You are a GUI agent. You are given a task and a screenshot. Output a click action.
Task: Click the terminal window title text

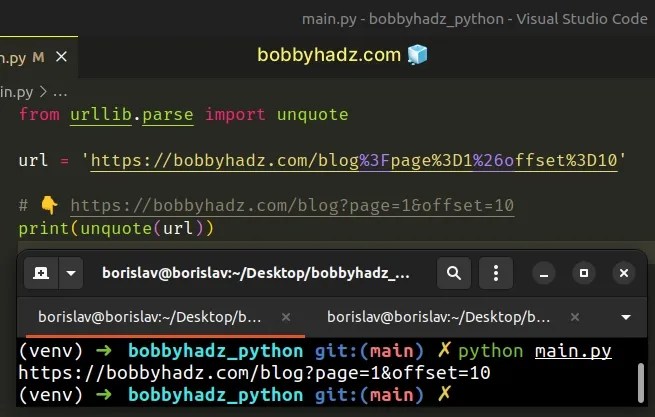coord(256,273)
